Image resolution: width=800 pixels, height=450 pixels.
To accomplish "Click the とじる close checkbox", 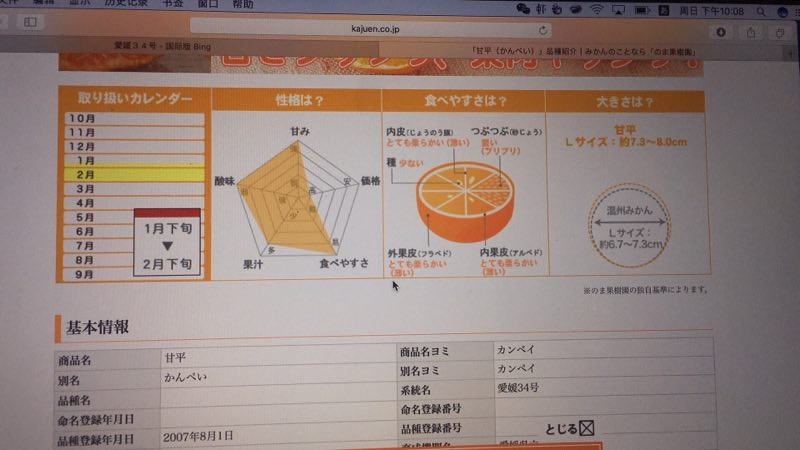I will (588, 428).
